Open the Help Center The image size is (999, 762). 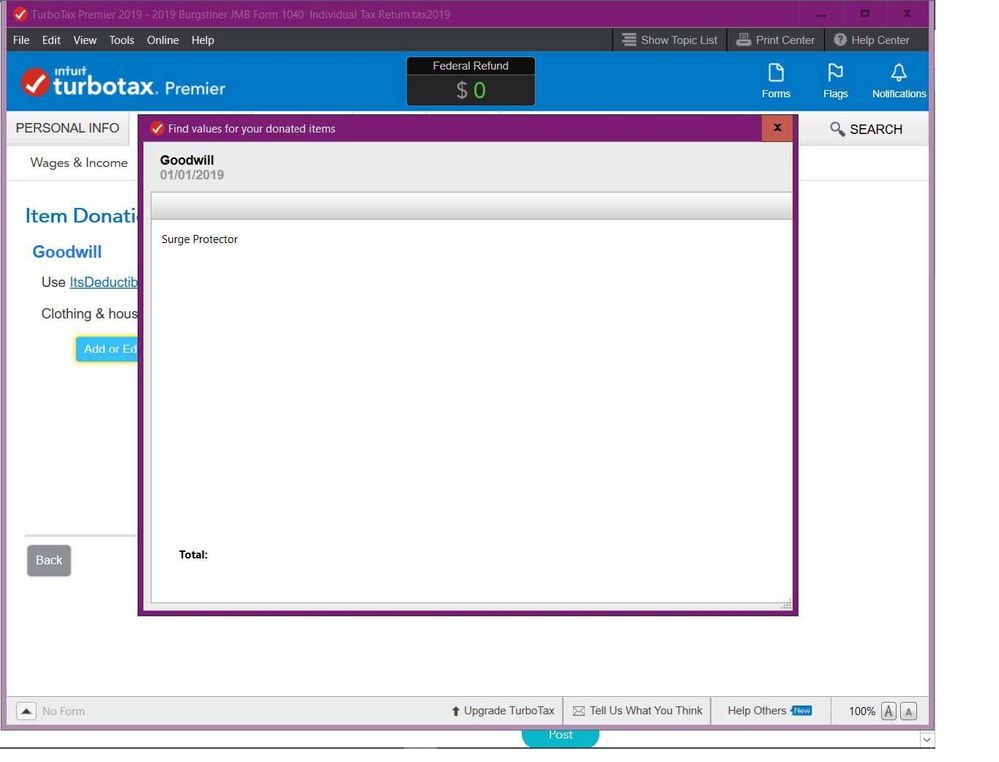872,40
